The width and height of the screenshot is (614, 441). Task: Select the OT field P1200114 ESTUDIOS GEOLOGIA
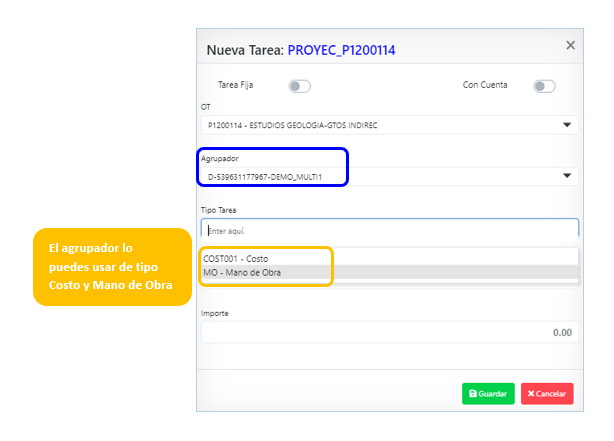coord(390,125)
